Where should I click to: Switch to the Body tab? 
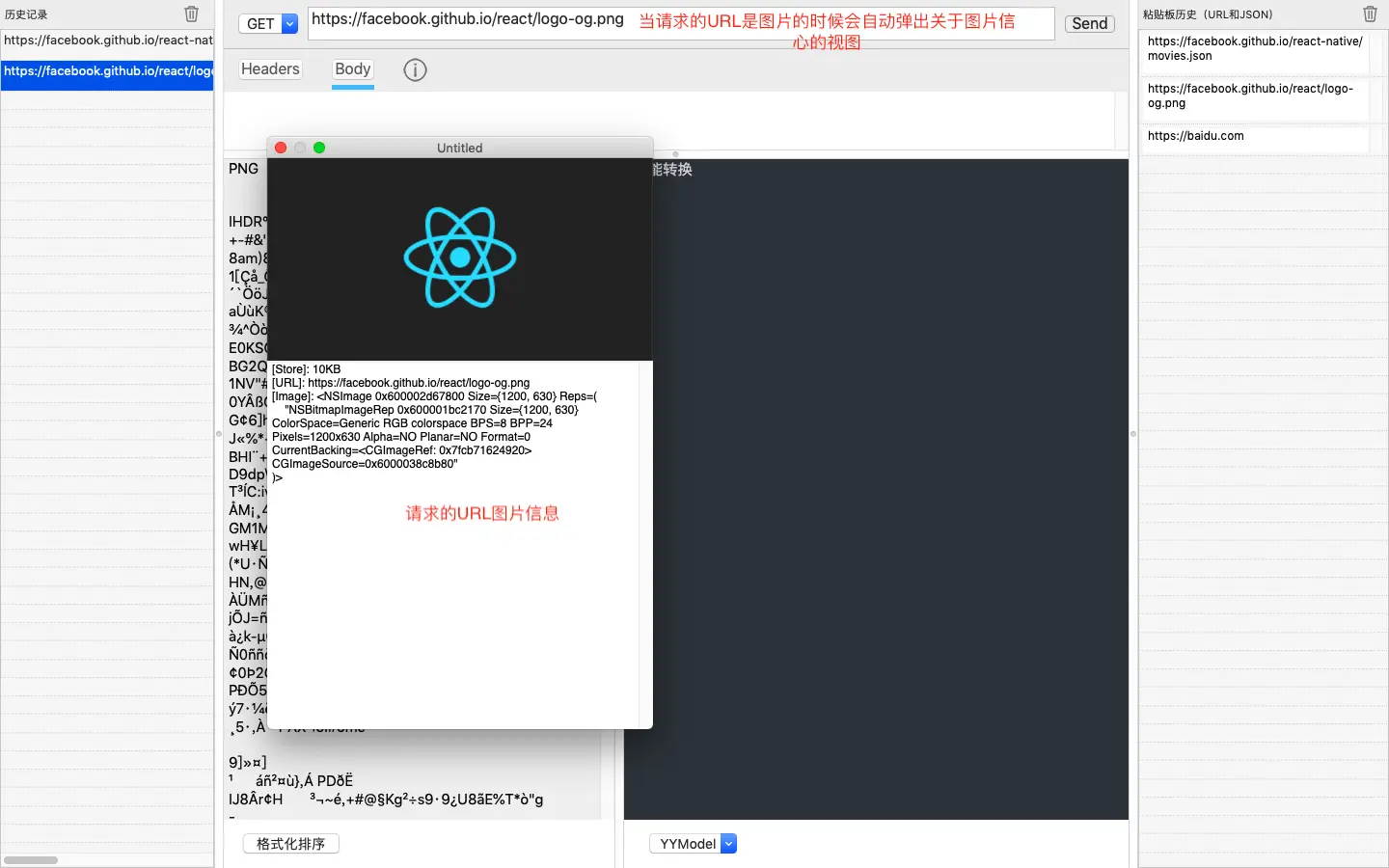point(352,69)
